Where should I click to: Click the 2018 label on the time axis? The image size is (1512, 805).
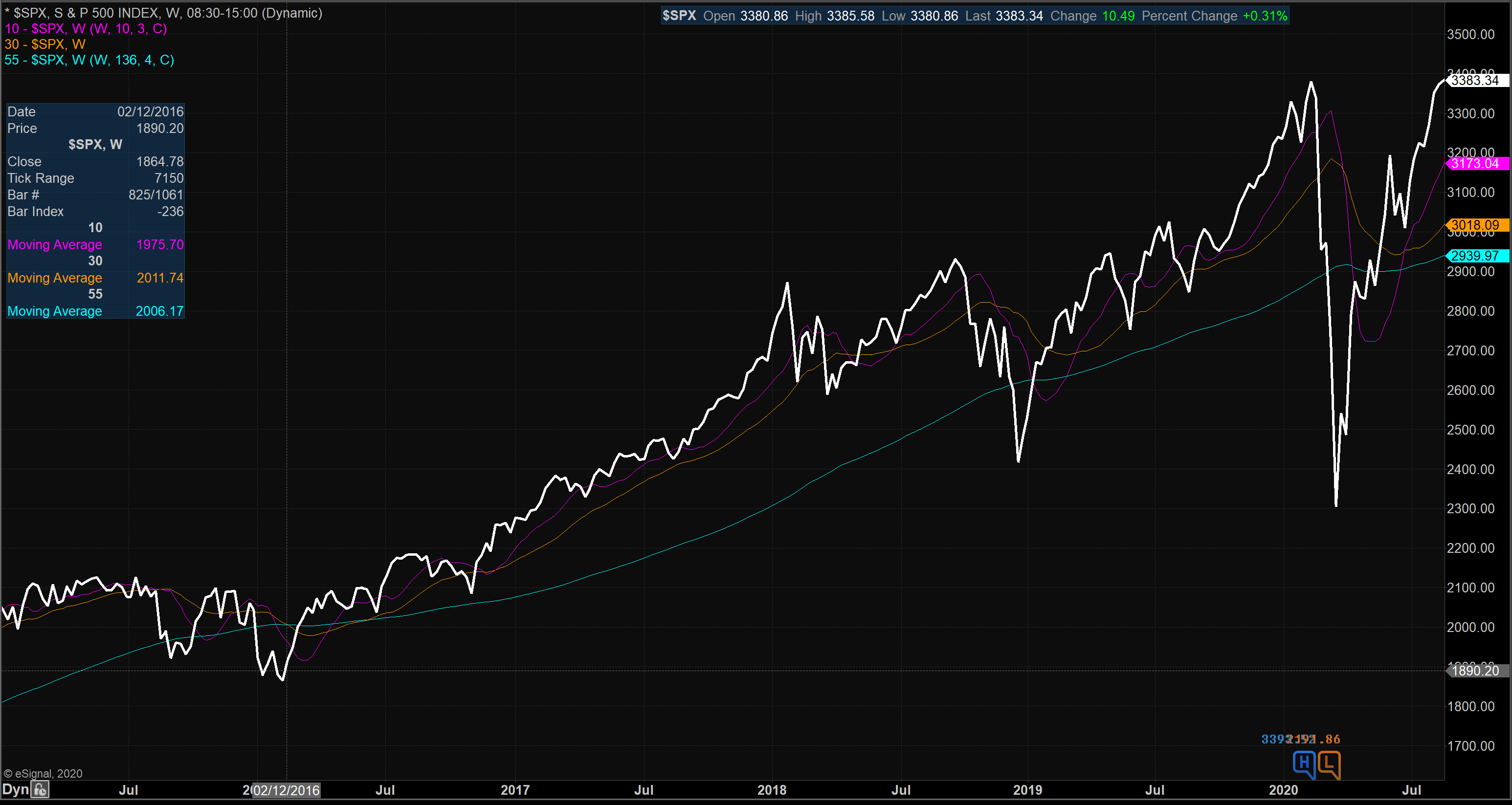[772, 790]
